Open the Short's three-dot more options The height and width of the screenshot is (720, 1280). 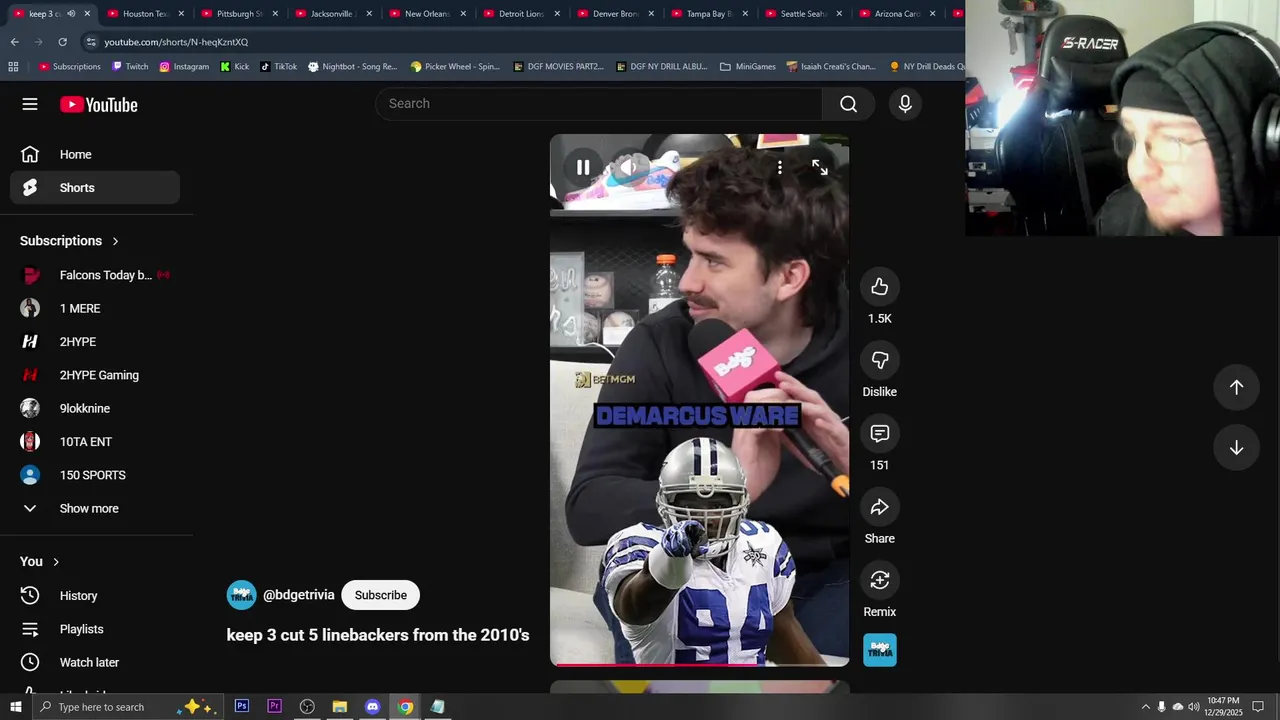pyautogui.click(x=780, y=167)
